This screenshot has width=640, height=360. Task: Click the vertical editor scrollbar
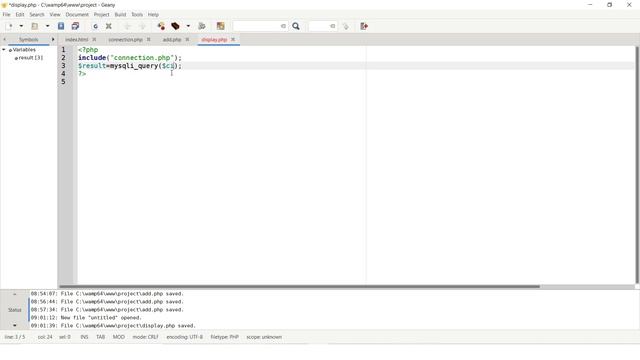637,165
